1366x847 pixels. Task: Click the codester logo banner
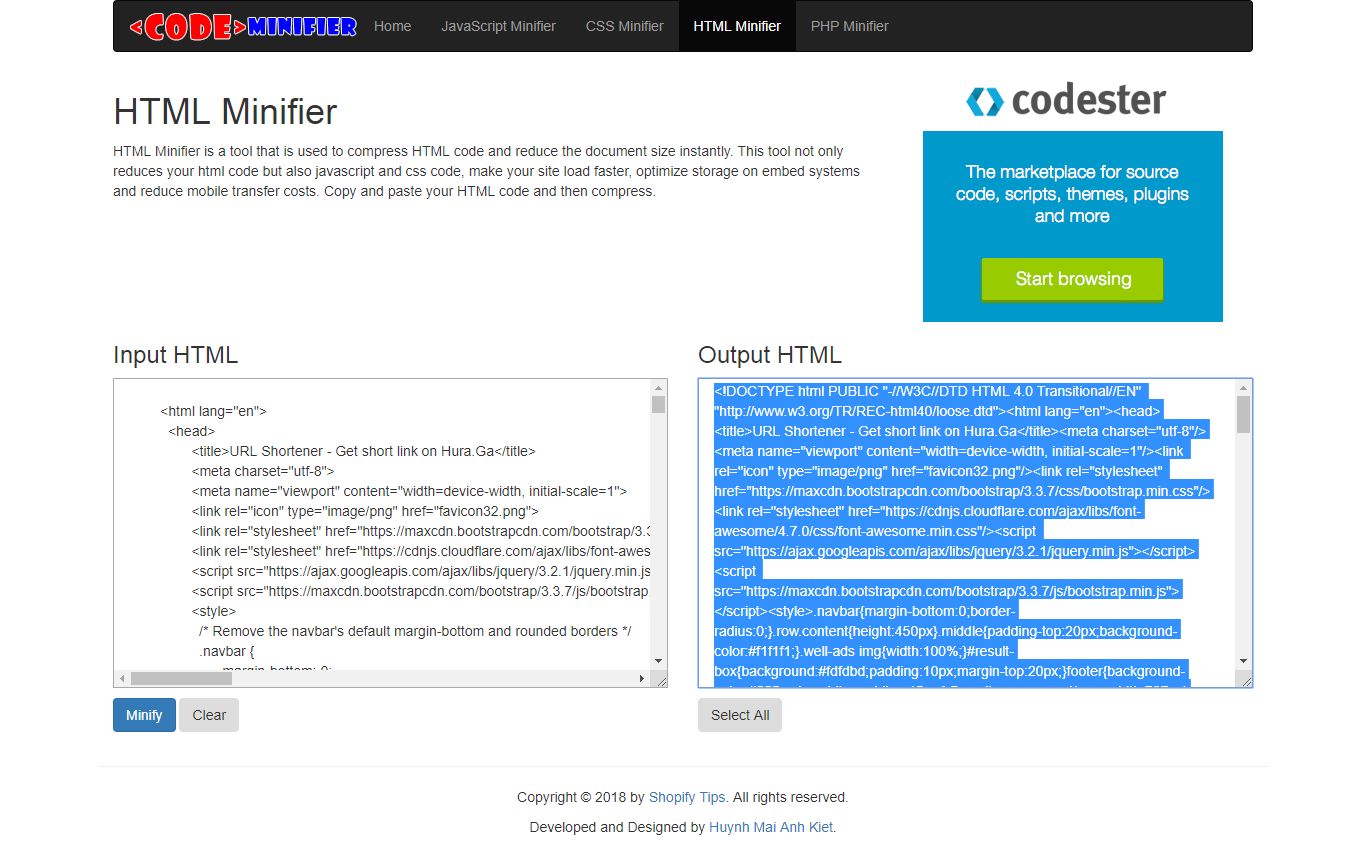pos(1066,100)
